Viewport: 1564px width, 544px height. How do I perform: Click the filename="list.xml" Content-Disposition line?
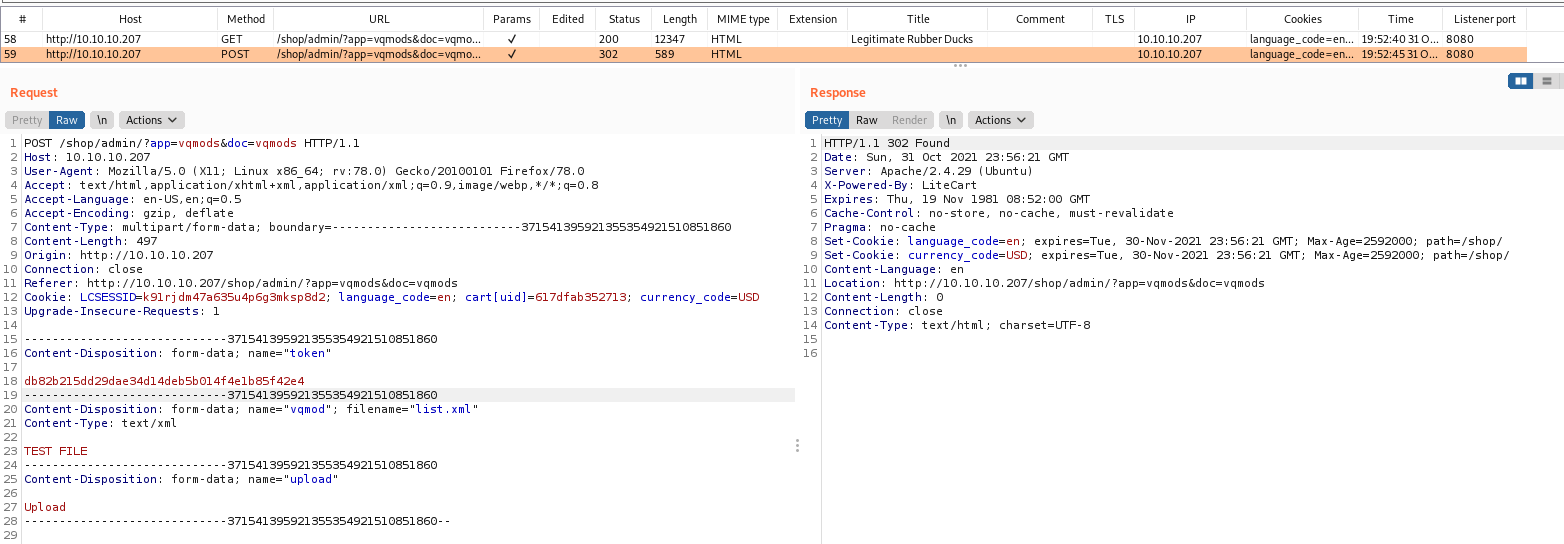pyautogui.click(x=252, y=409)
